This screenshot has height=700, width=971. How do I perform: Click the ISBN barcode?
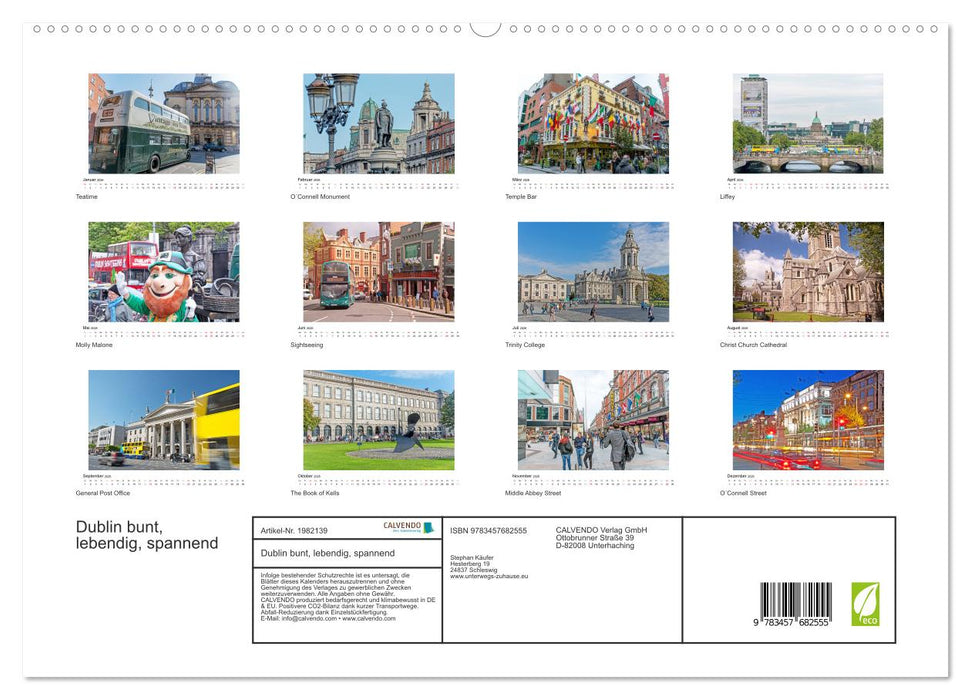click(795, 605)
